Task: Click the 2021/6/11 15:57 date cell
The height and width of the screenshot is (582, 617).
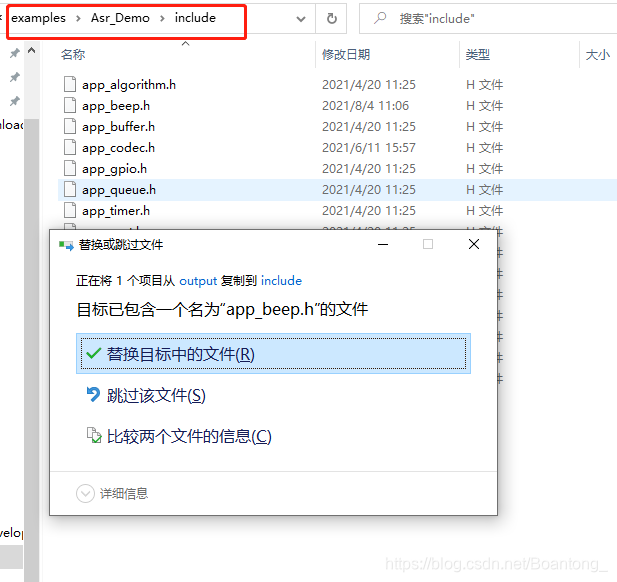Action: pos(369,148)
